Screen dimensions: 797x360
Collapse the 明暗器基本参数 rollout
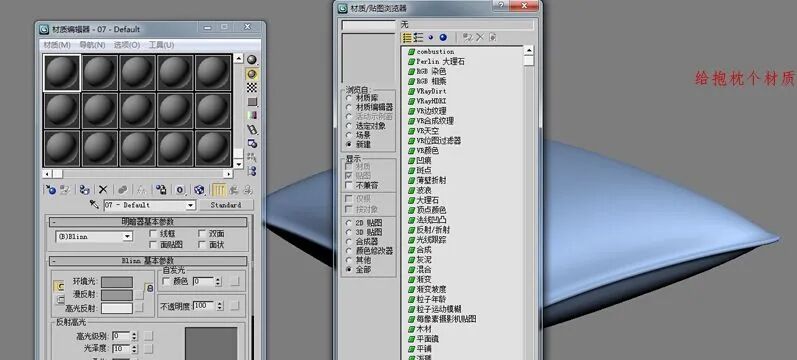[x=147, y=222]
